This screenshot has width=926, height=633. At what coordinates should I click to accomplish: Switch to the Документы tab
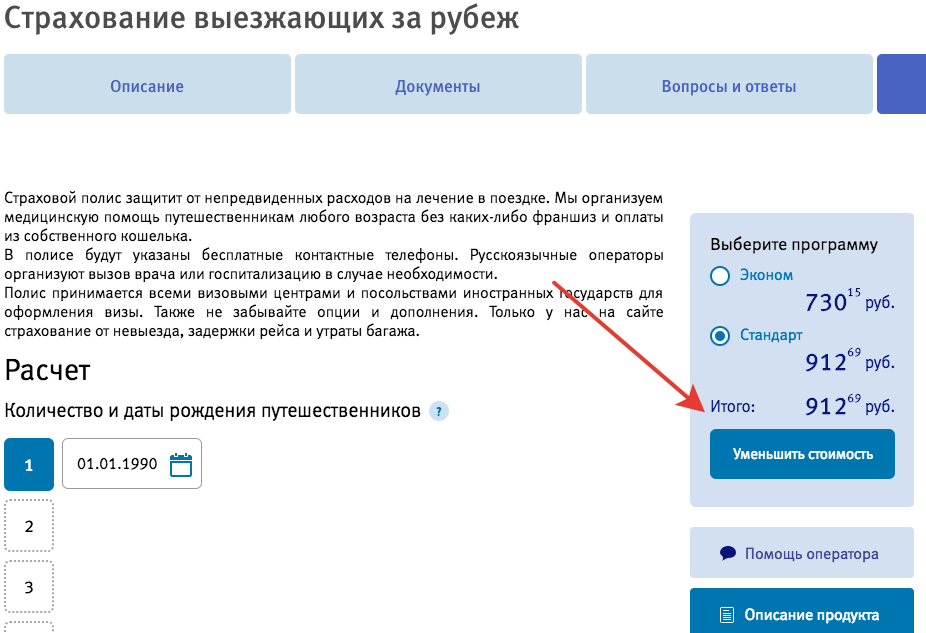(437, 84)
